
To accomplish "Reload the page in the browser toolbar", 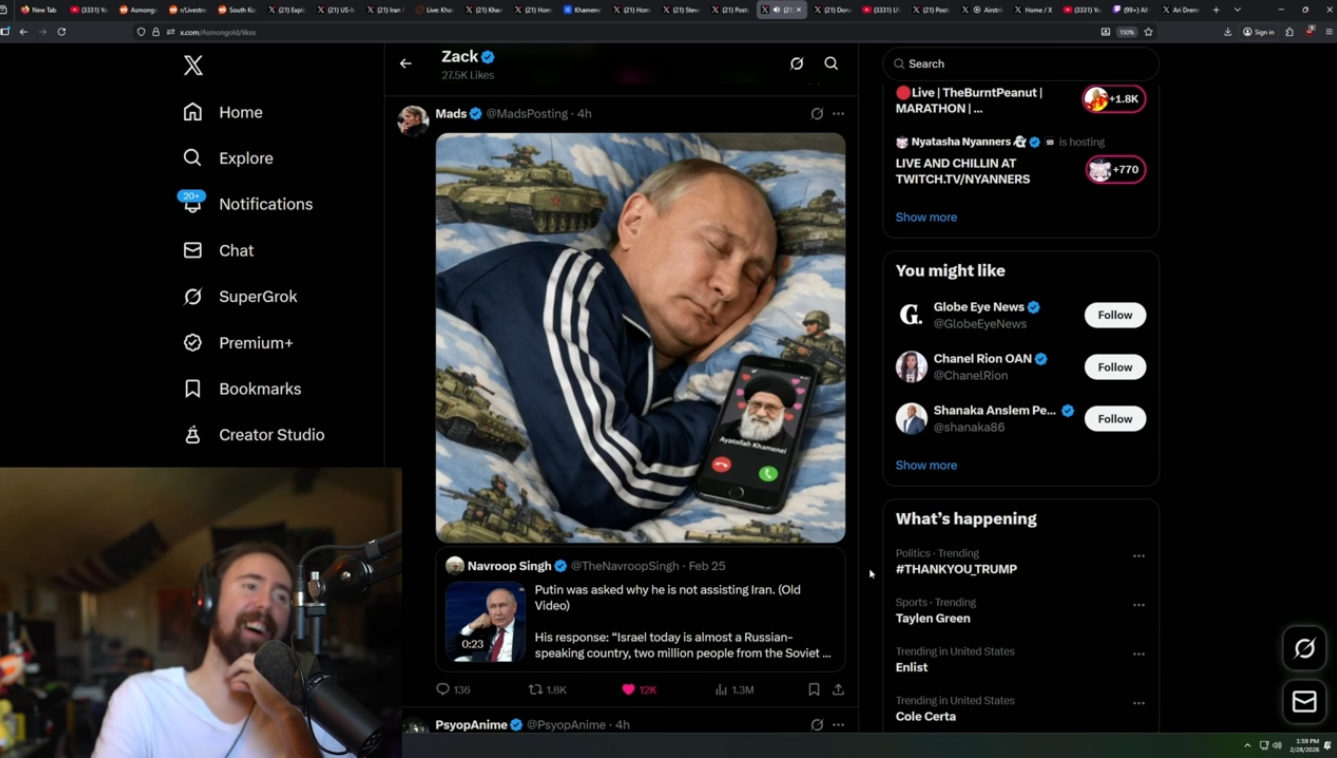I will 61,32.
